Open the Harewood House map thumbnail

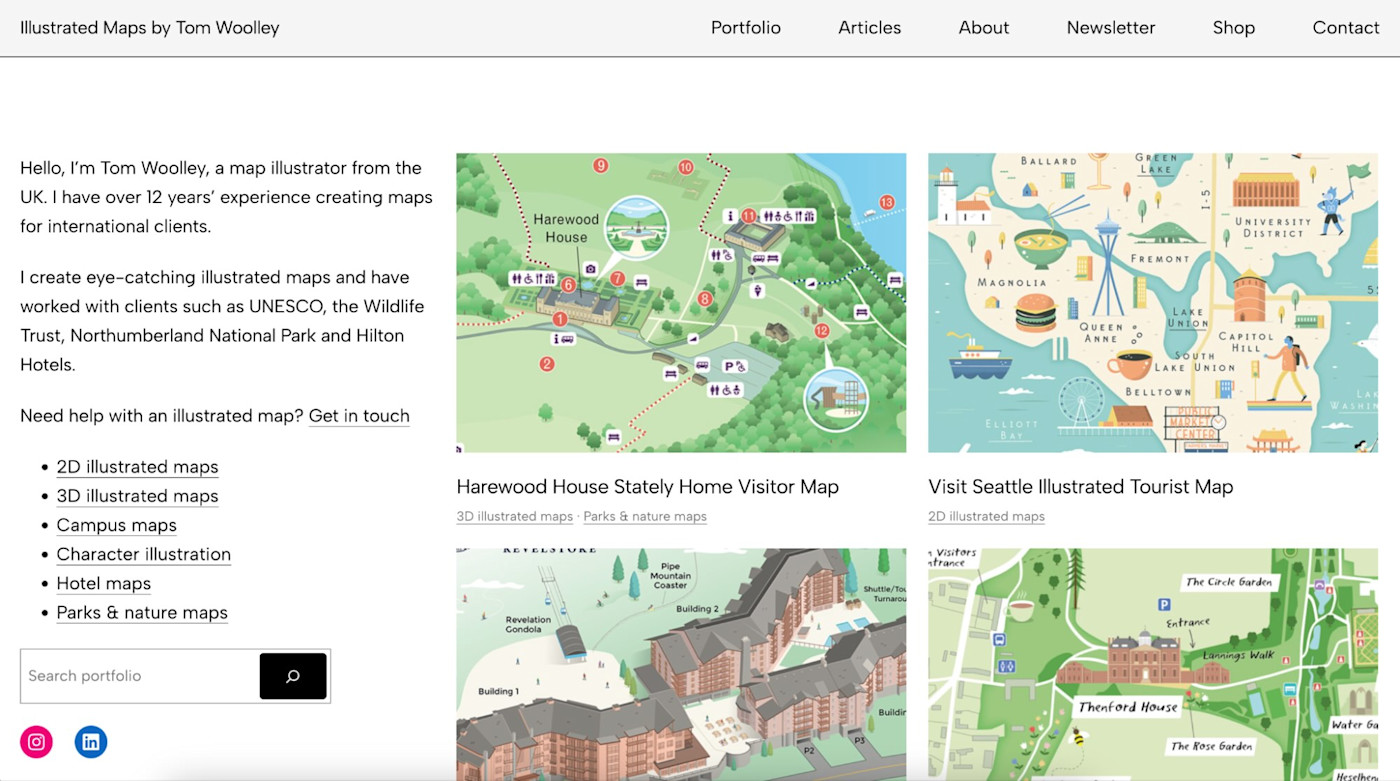pos(681,303)
